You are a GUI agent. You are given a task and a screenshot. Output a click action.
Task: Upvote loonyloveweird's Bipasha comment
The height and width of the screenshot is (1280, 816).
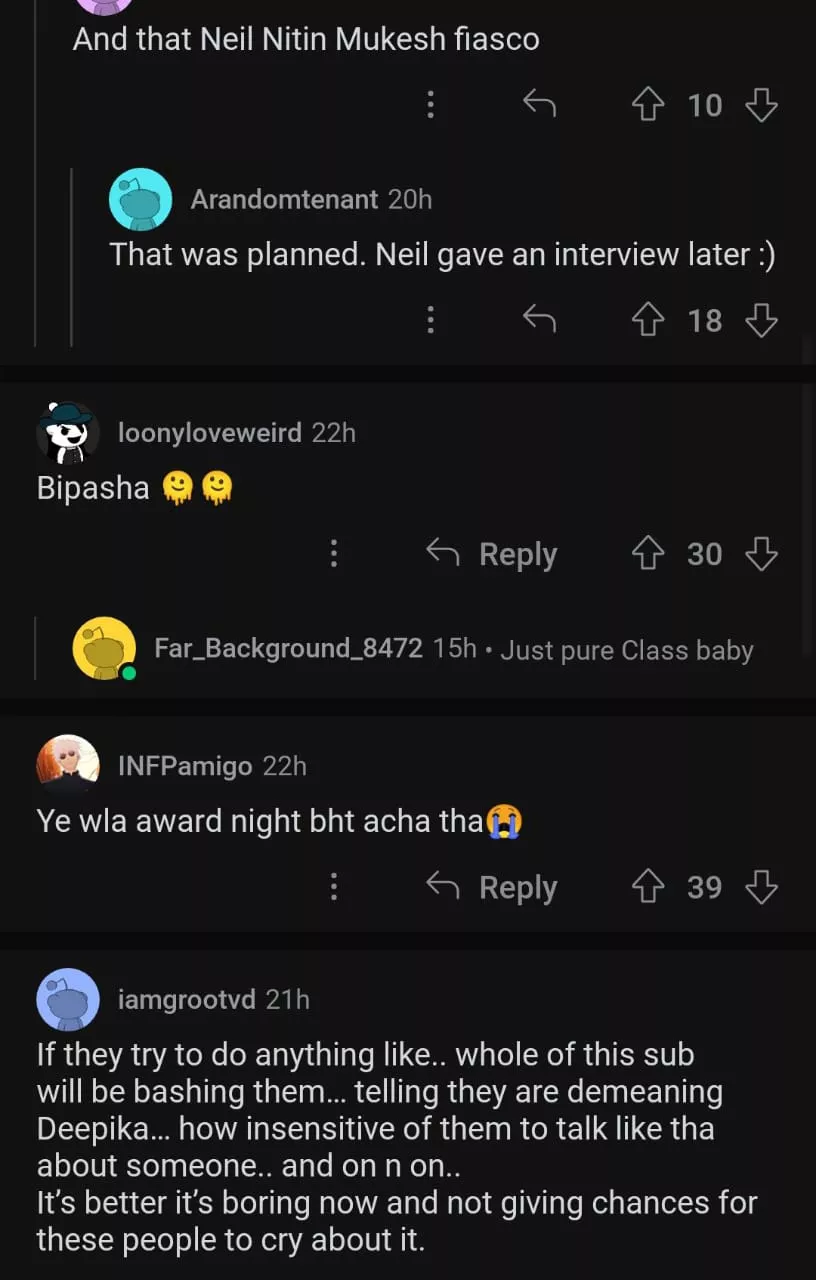(649, 554)
